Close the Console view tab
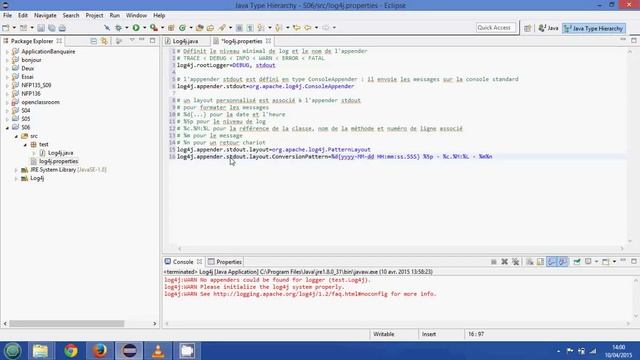 (200, 262)
